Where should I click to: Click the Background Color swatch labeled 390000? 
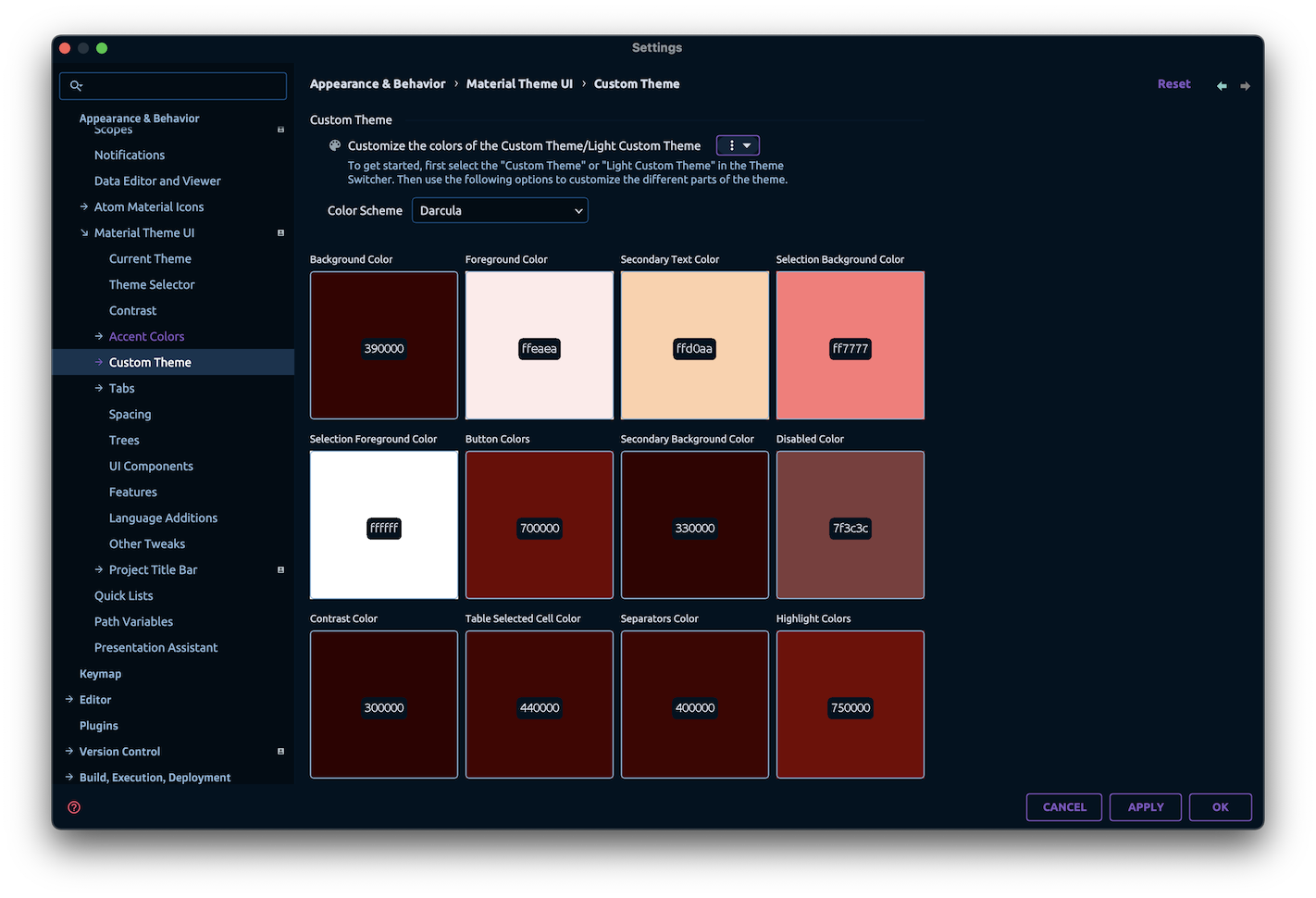(383, 345)
